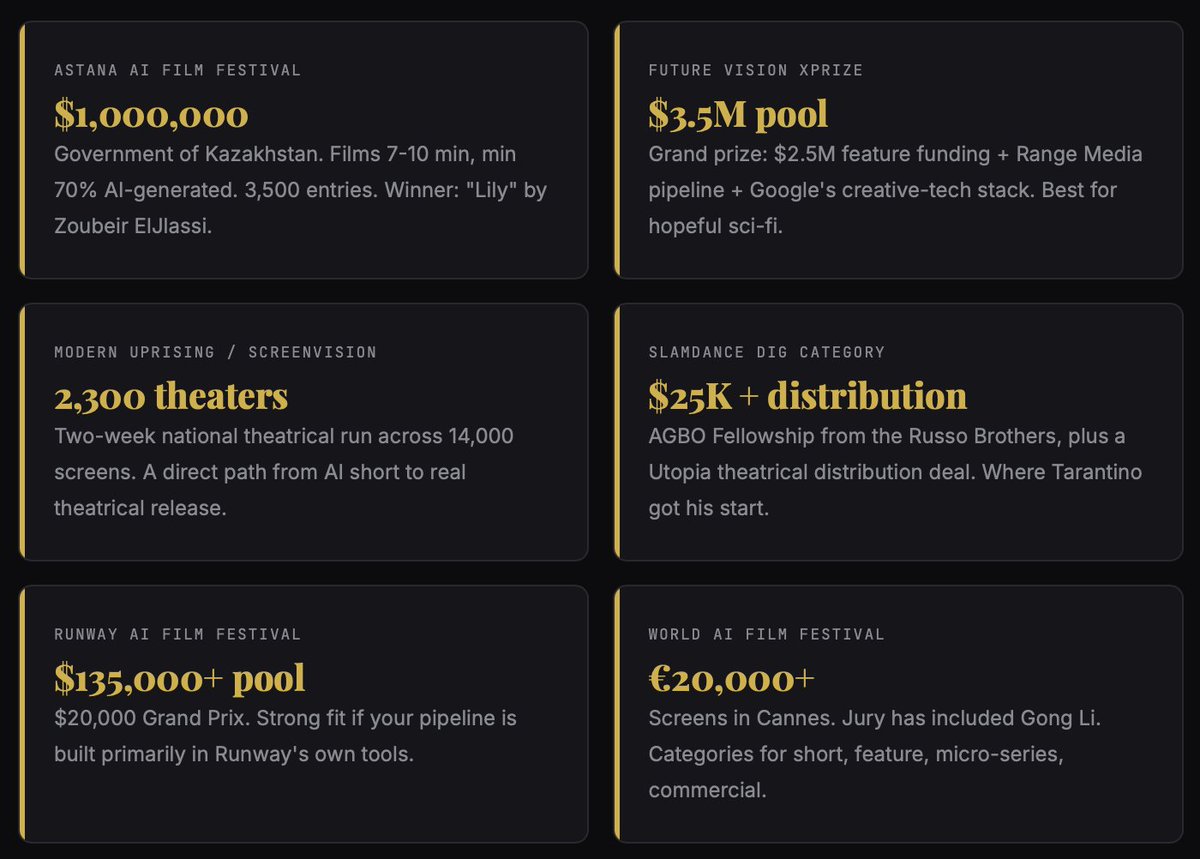This screenshot has width=1200, height=859.
Task: Open the Modern Uprising / Screenvision card
Action: point(303,432)
